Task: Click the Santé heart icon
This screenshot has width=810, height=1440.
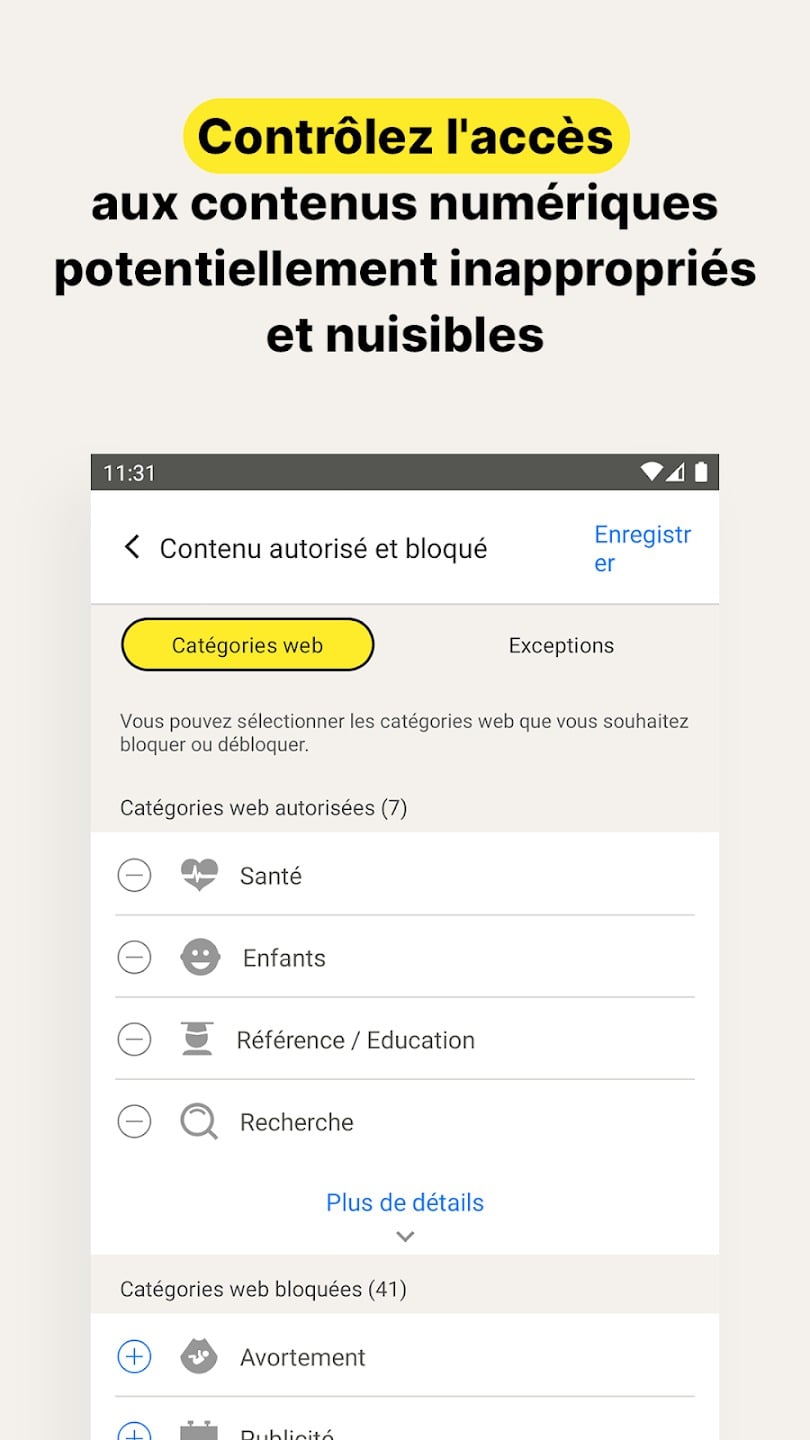Action: (199, 875)
